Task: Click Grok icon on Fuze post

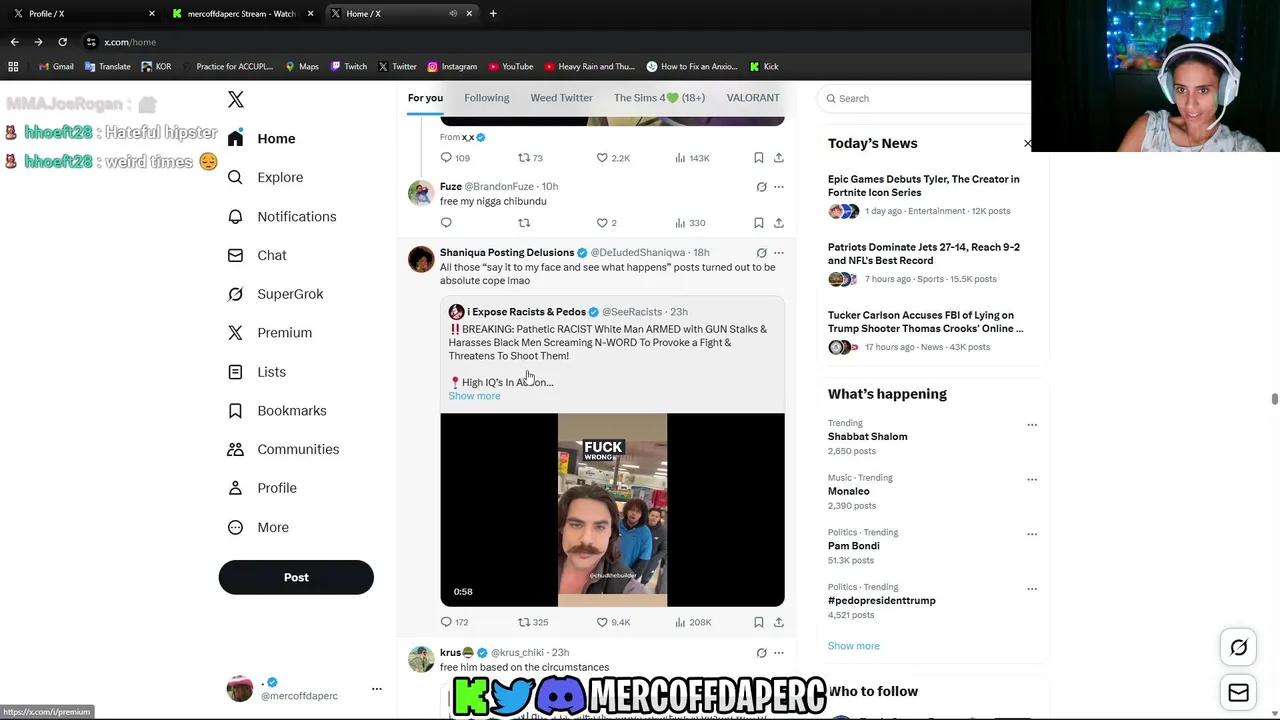Action: click(x=761, y=187)
